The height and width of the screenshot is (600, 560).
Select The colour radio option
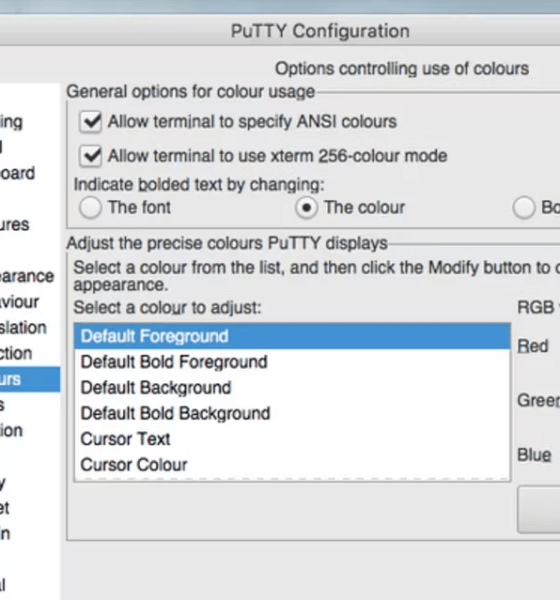click(x=306, y=208)
